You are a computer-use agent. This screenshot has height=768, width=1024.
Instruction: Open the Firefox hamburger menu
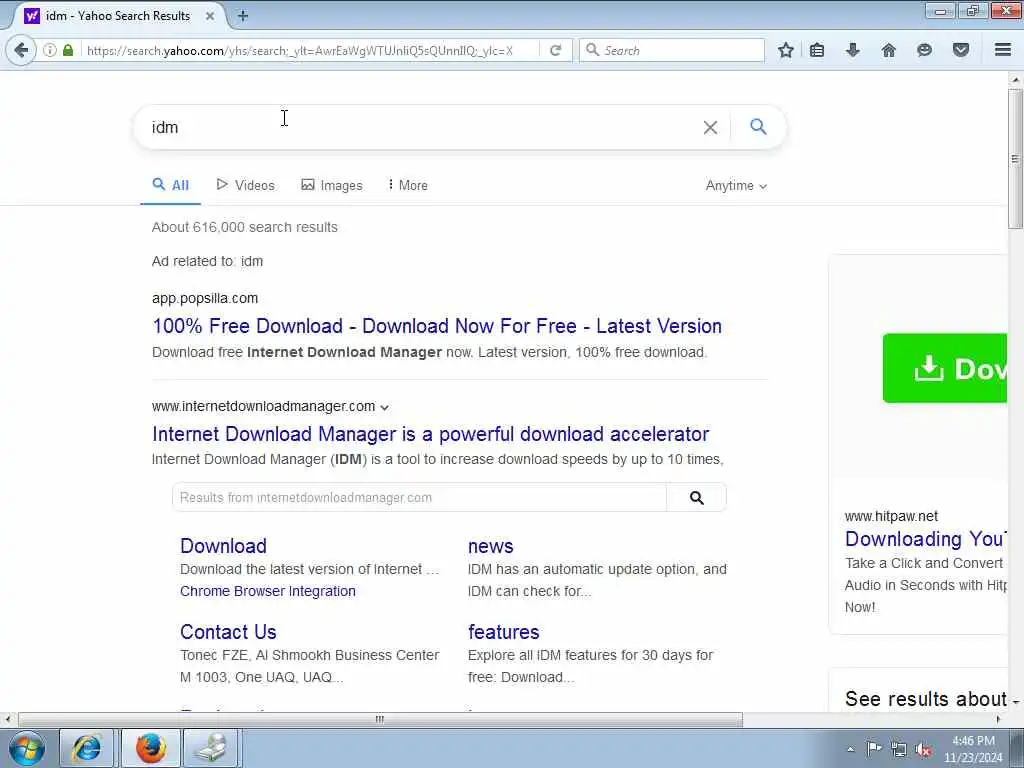coord(1003,50)
